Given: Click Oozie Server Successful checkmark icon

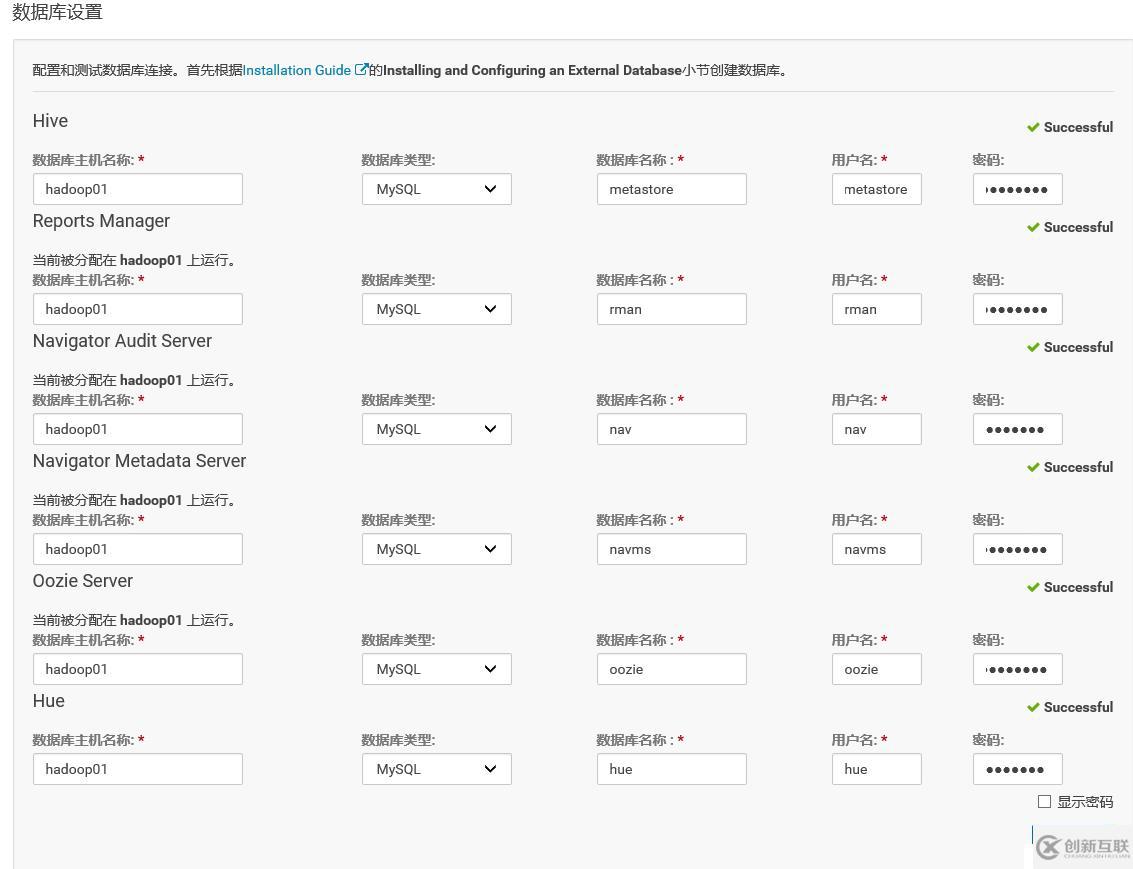Looking at the screenshot, I should click(1033, 587).
